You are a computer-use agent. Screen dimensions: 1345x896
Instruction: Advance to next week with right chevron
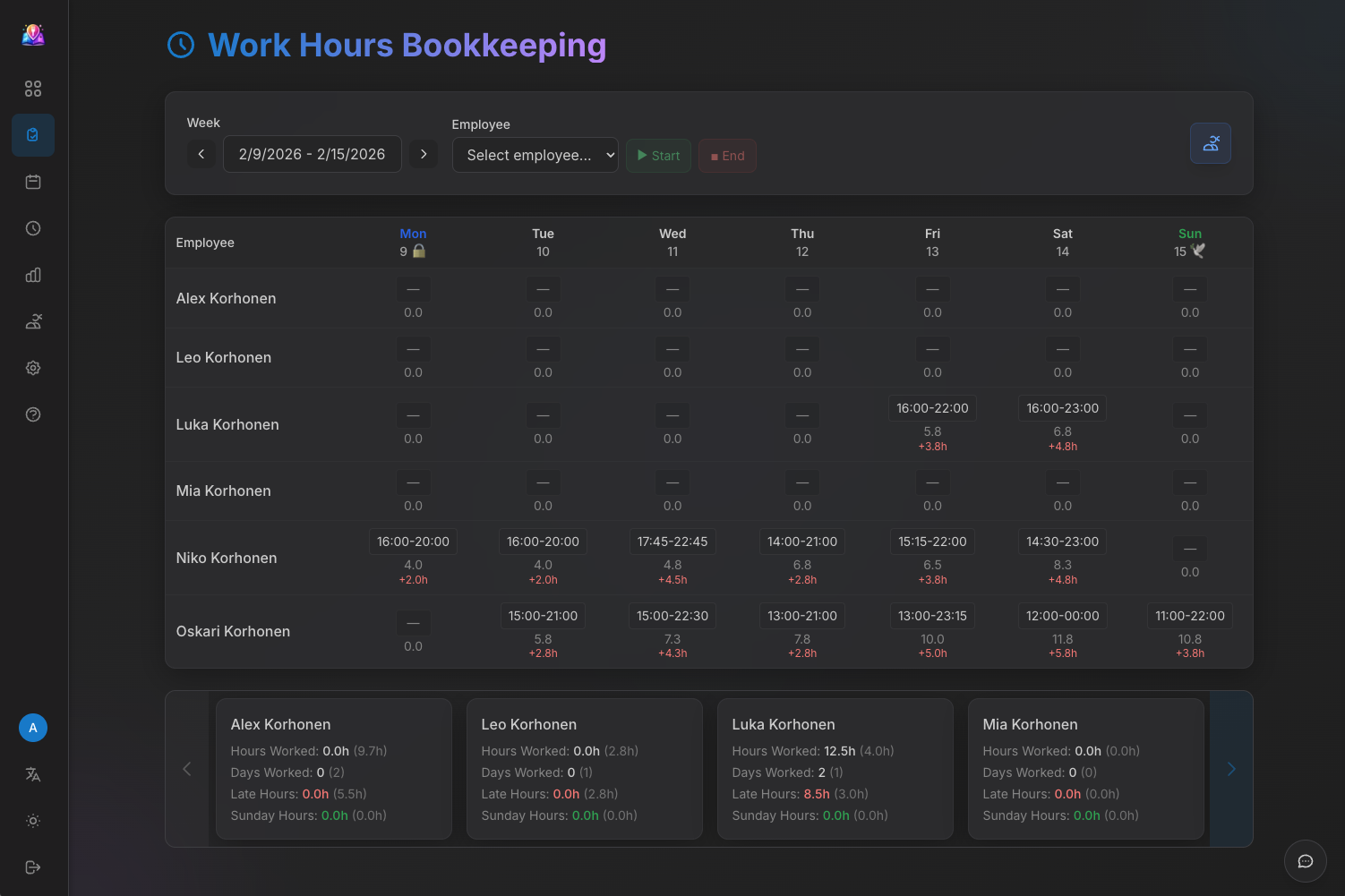click(x=424, y=154)
